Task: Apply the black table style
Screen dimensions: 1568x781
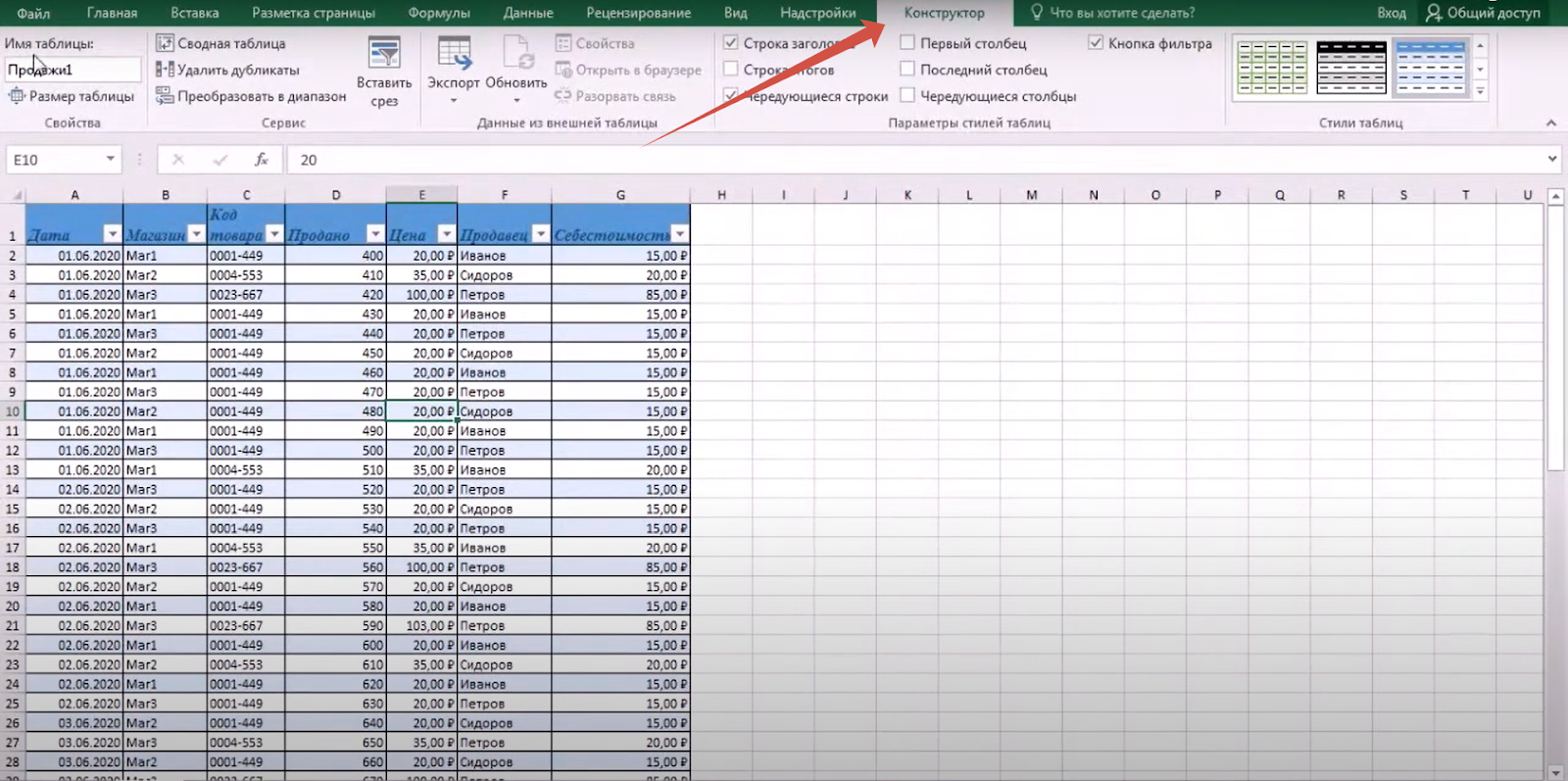Action: [1351, 68]
